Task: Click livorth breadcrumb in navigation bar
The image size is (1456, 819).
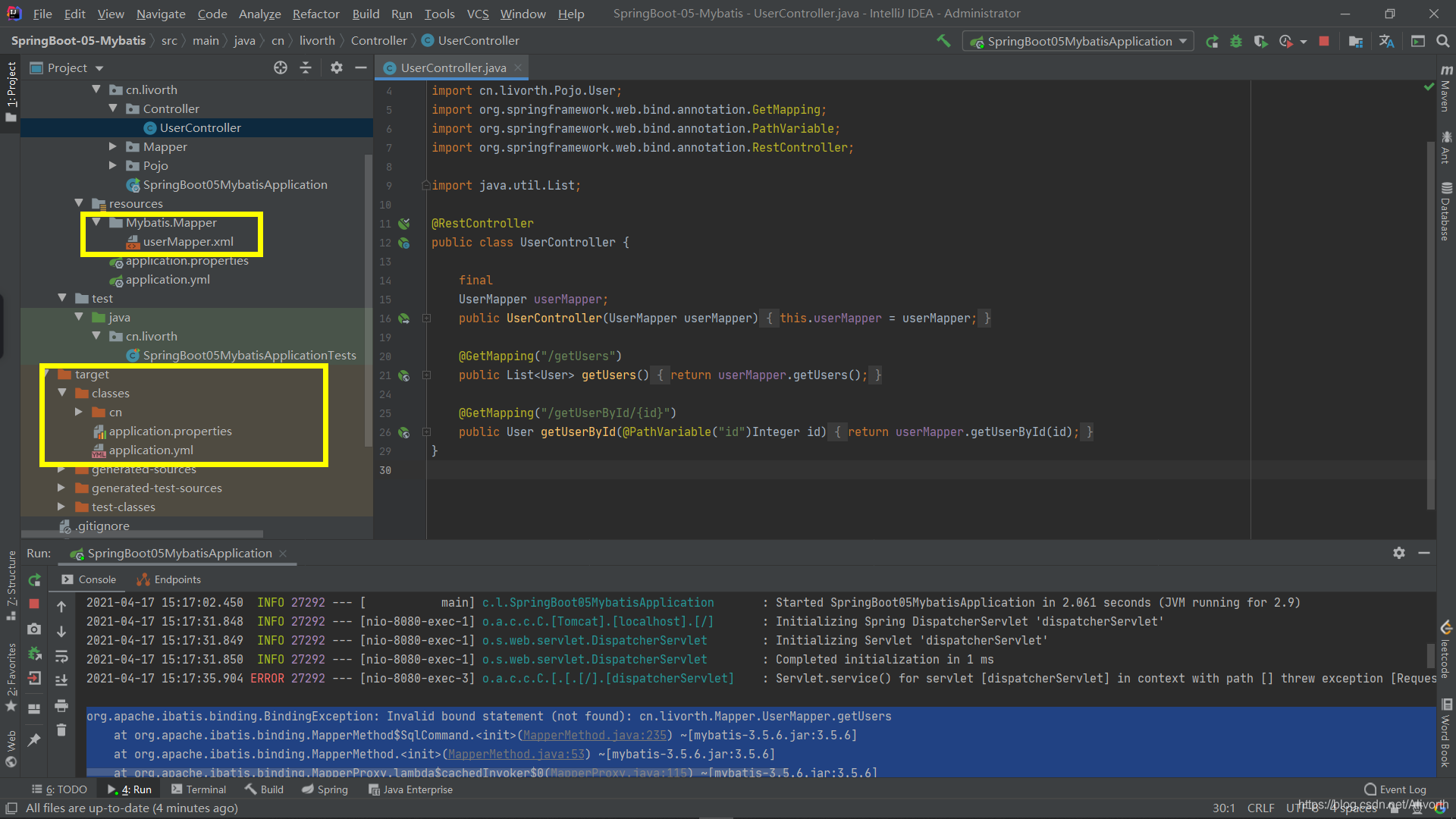Action: tap(317, 41)
